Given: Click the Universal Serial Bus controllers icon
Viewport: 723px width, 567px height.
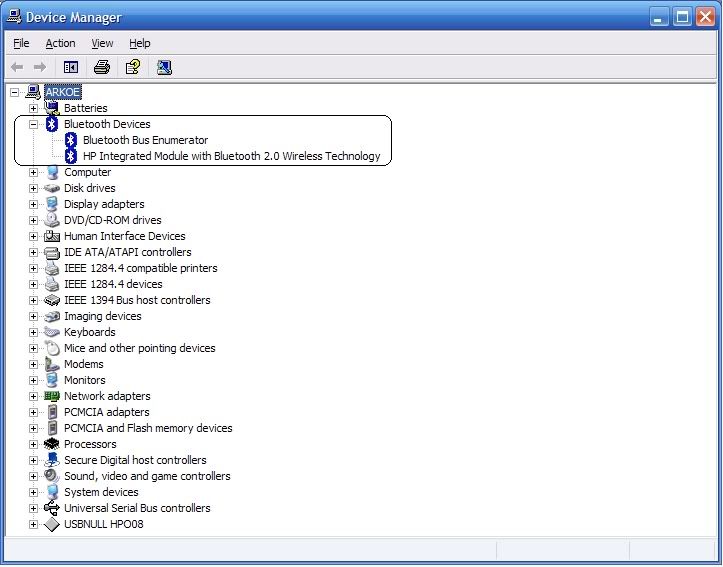Looking at the screenshot, I should [x=52, y=508].
